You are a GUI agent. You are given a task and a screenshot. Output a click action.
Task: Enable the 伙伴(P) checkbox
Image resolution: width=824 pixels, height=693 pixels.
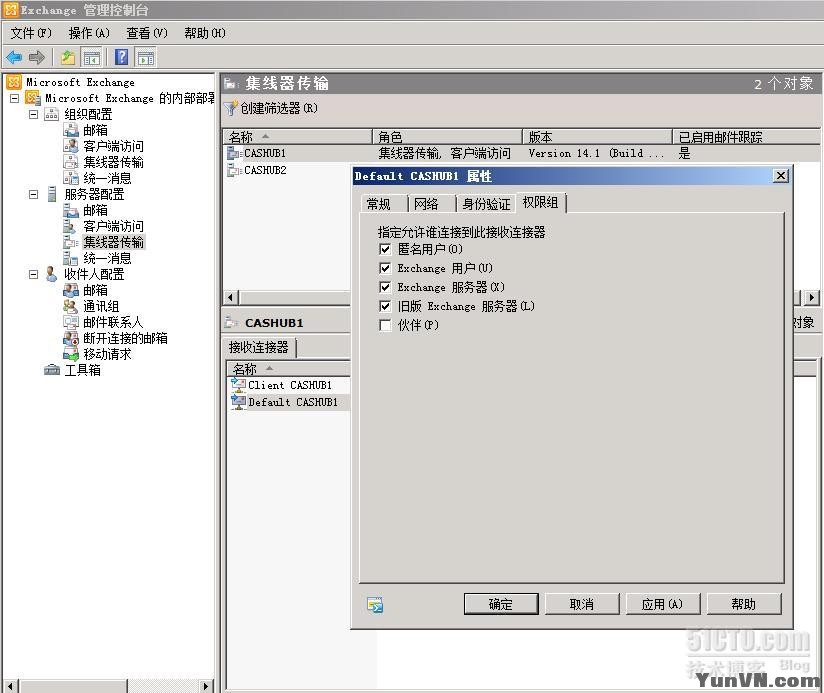click(385, 325)
